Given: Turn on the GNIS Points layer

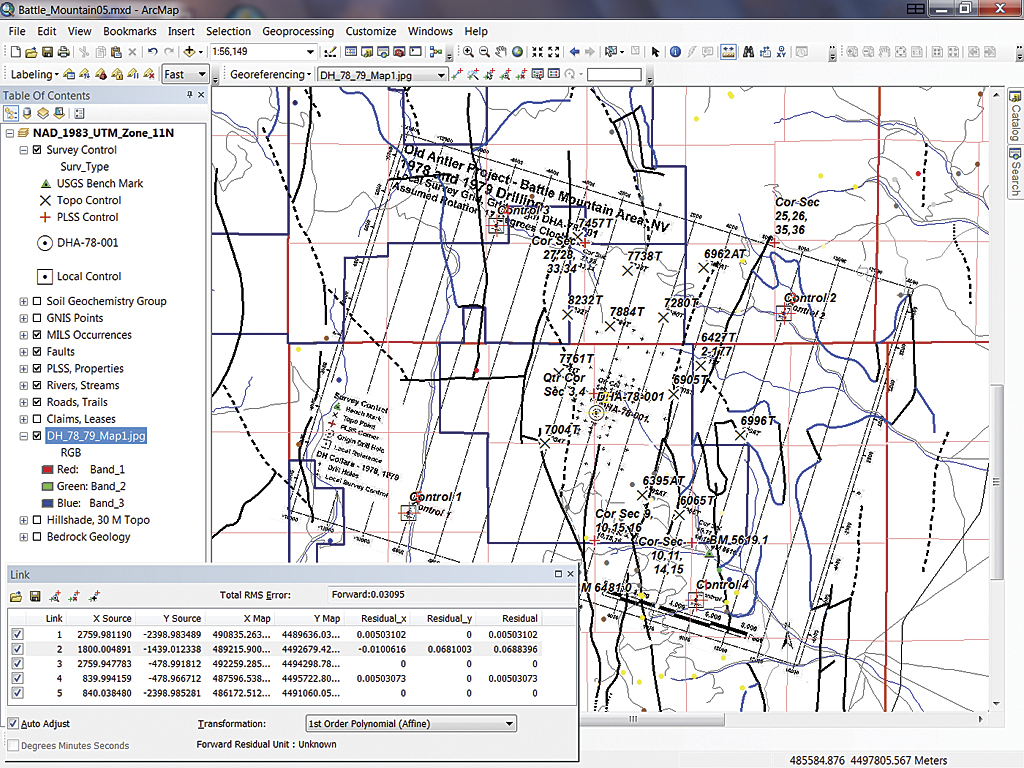Looking at the screenshot, I should tap(37, 318).
